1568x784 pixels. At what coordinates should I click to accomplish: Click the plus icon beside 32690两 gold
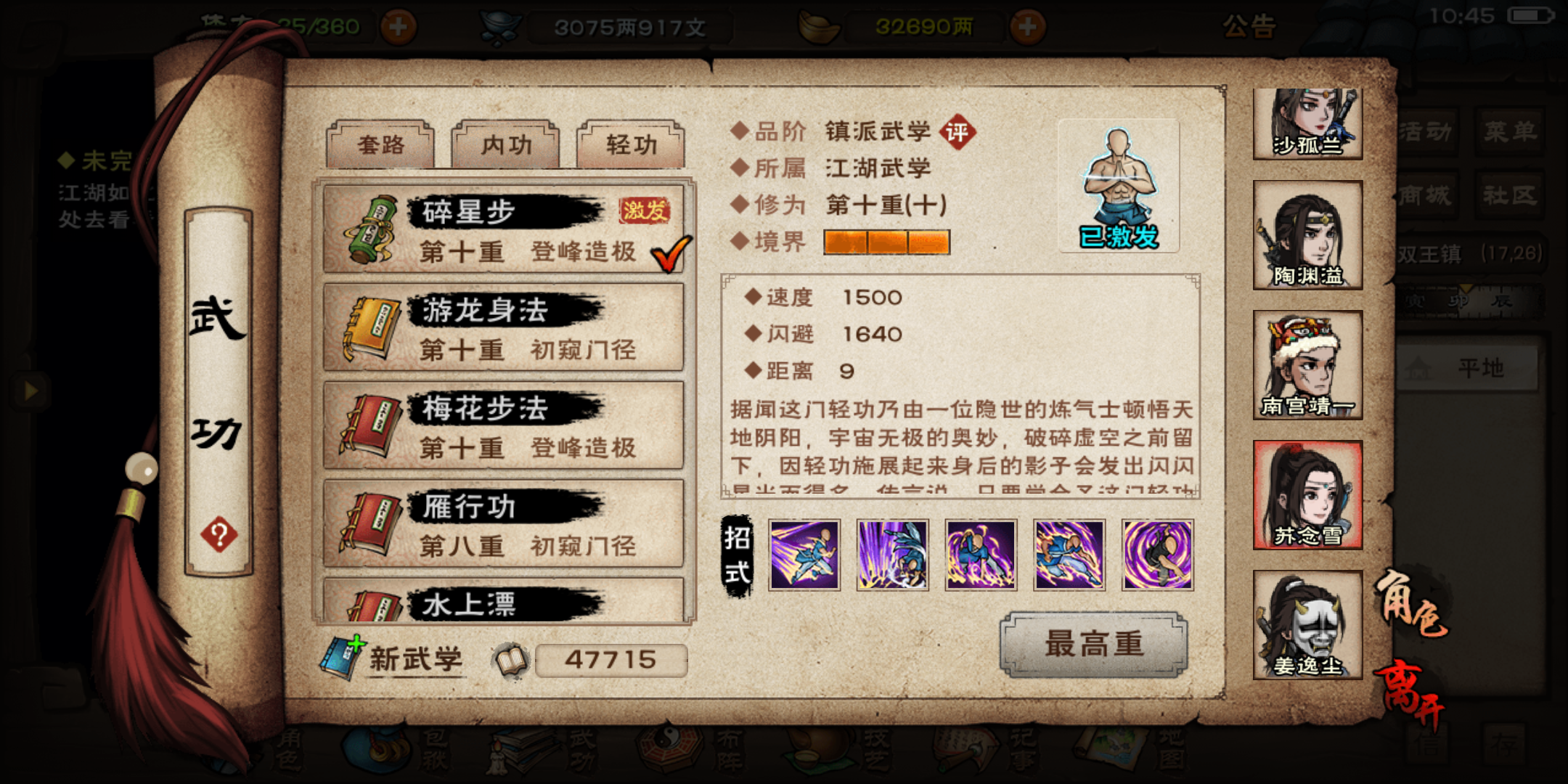coord(1027,27)
